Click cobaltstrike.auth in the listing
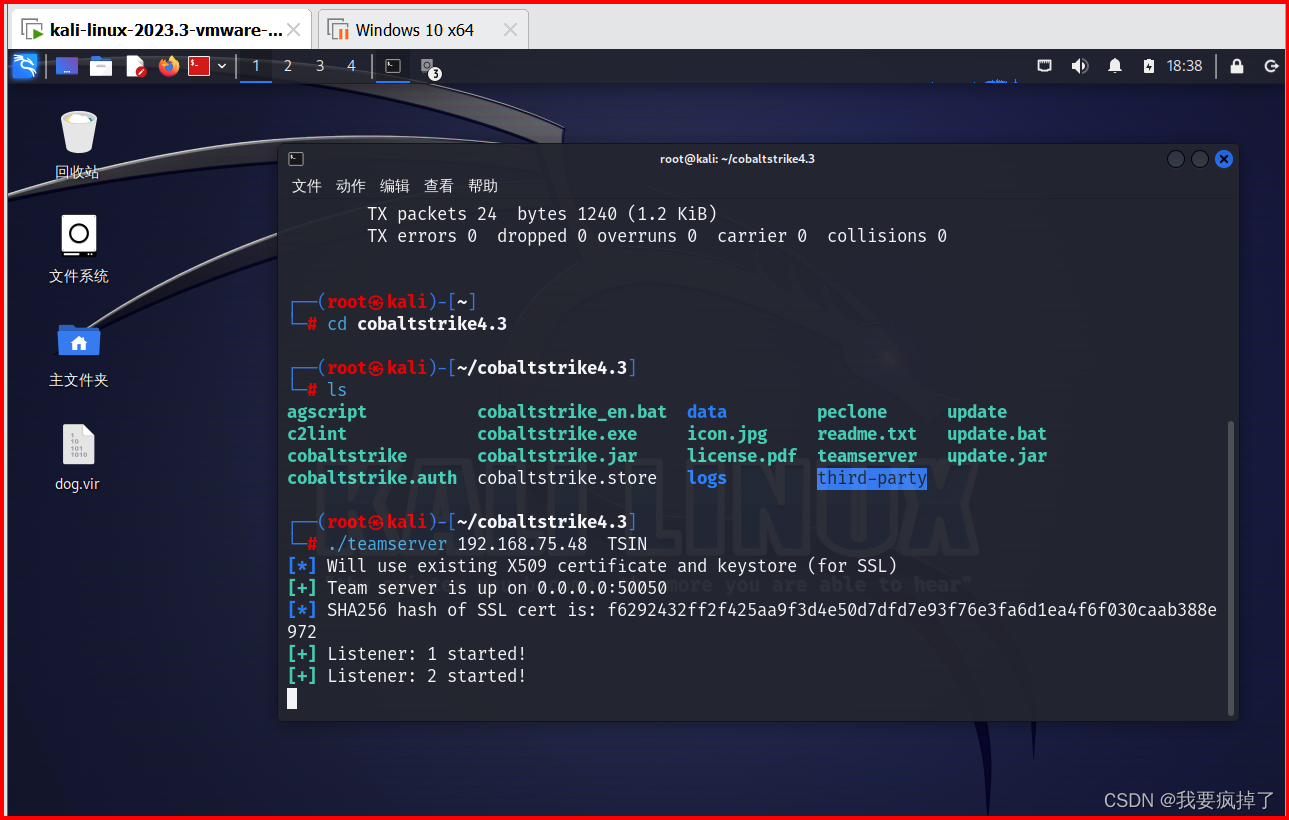This screenshot has height=820, width=1289. tap(372, 478)
